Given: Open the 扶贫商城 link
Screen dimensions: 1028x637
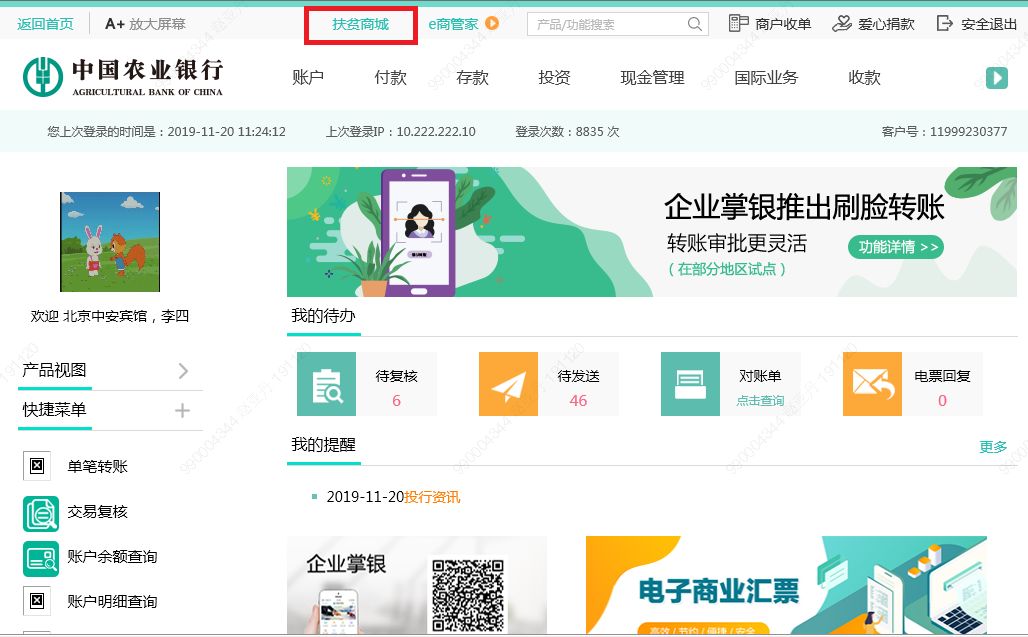Looking at the screenshot, I should click(361, 25).
